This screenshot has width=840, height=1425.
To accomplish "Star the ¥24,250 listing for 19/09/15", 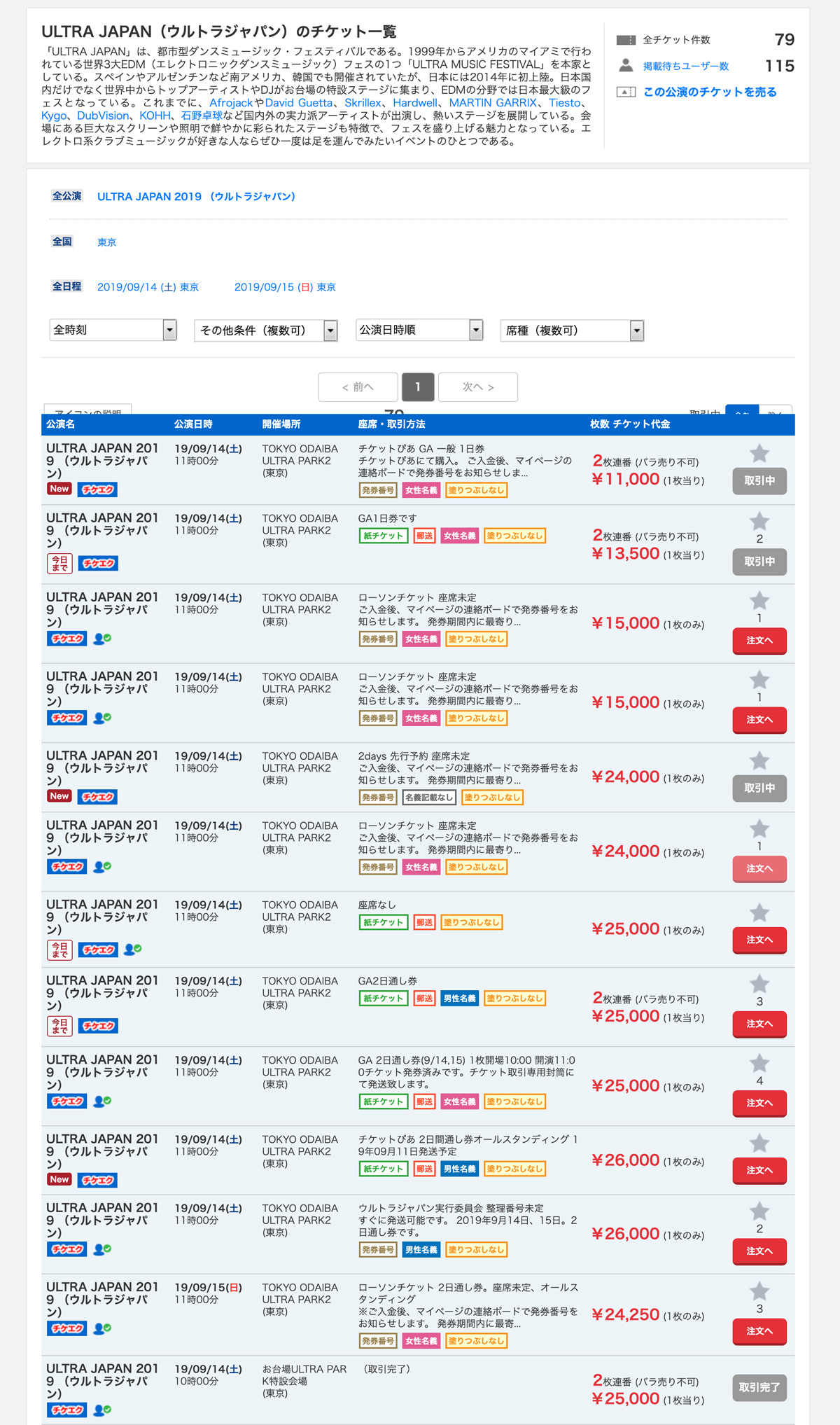I will [x=759, y=1291].
